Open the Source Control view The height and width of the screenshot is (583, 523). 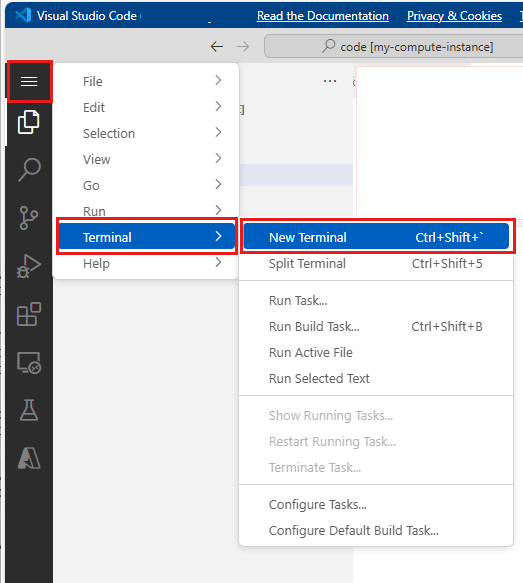(x=29, y=218)
